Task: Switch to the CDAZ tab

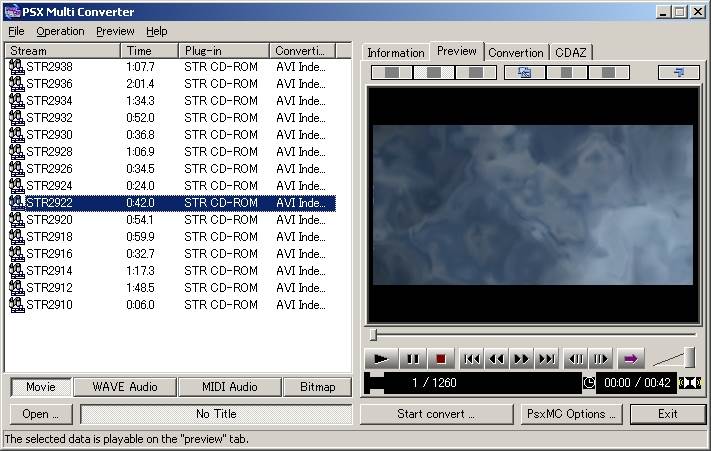Action: (570, 53)
